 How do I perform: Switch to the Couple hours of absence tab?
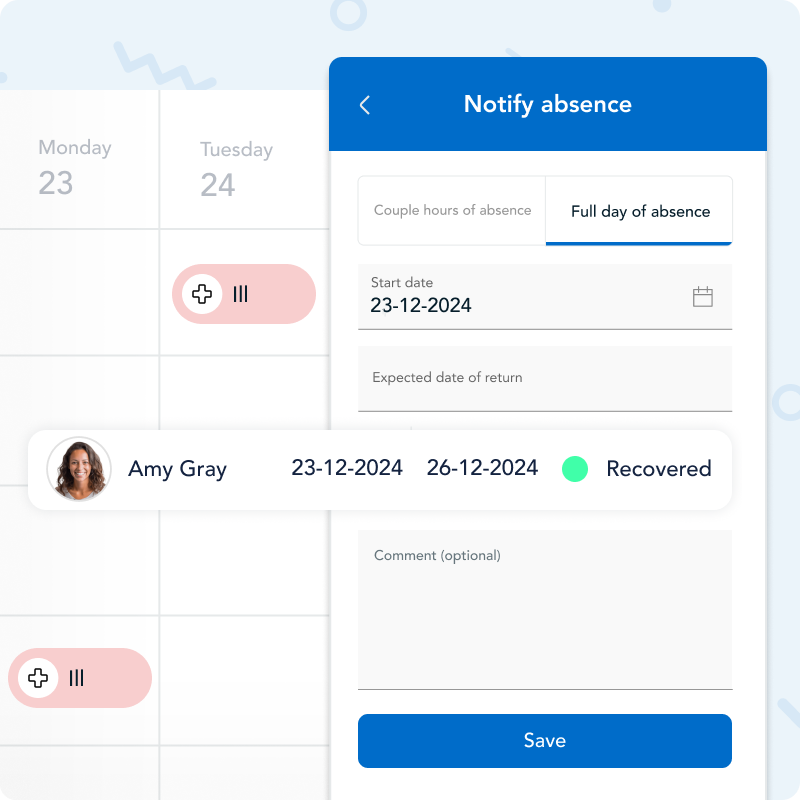[x=452, y=211]
